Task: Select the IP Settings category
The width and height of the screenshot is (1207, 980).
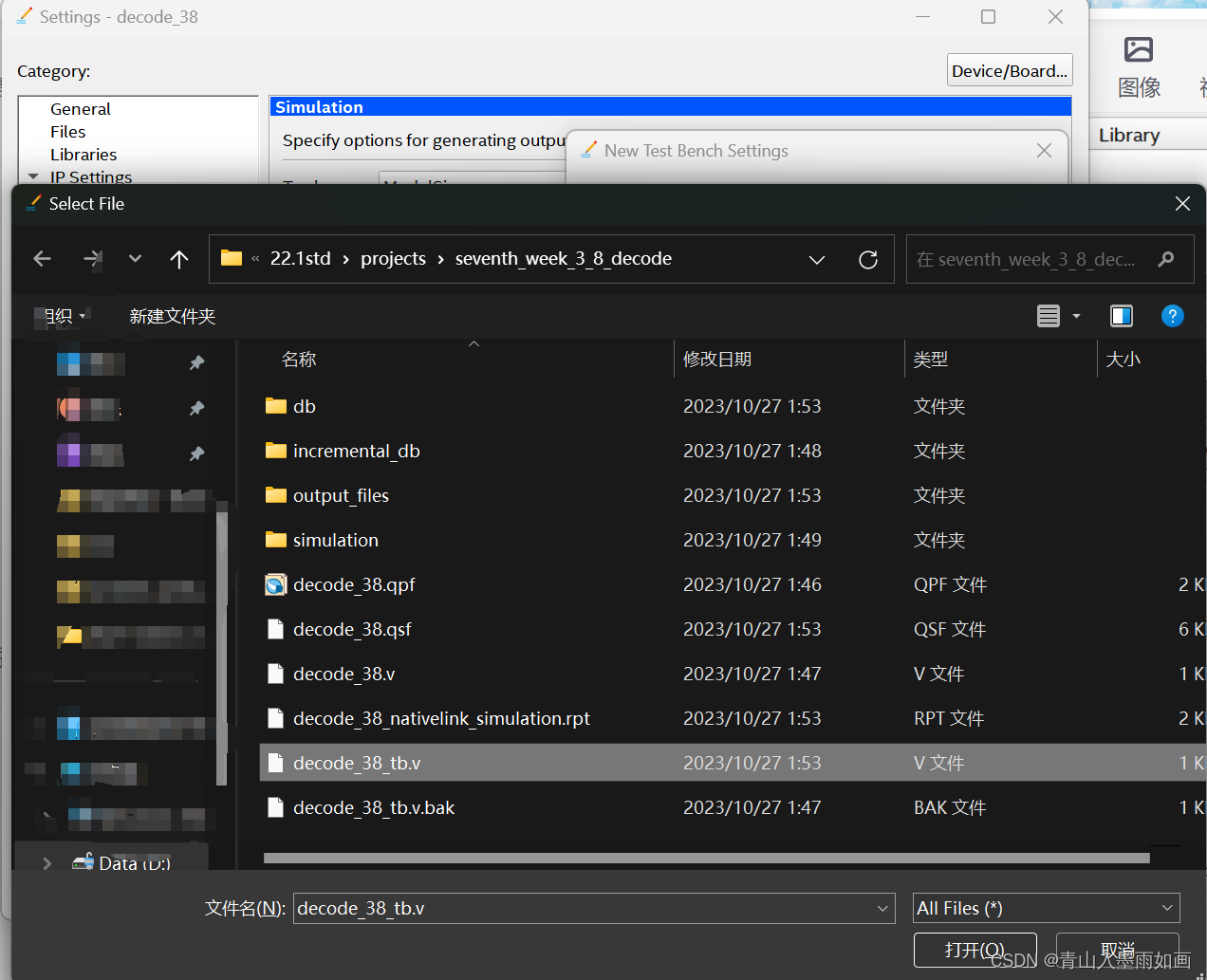Action: click(x=90, y=176)
